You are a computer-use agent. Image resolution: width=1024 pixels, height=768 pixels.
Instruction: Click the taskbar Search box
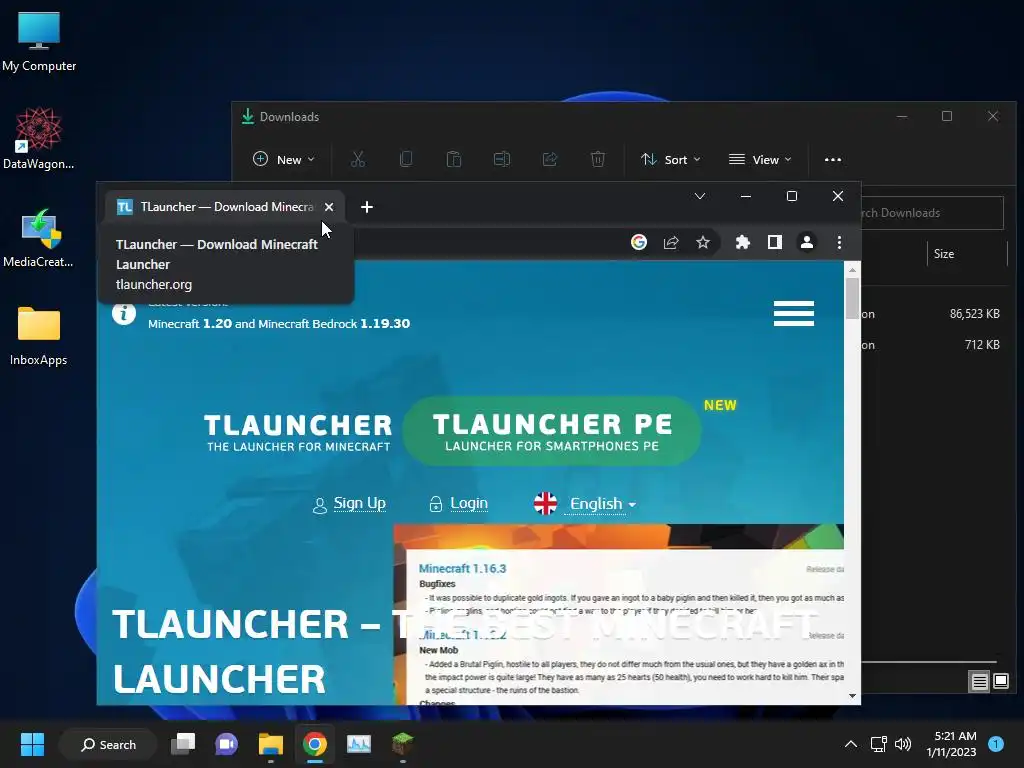point(108,744)
